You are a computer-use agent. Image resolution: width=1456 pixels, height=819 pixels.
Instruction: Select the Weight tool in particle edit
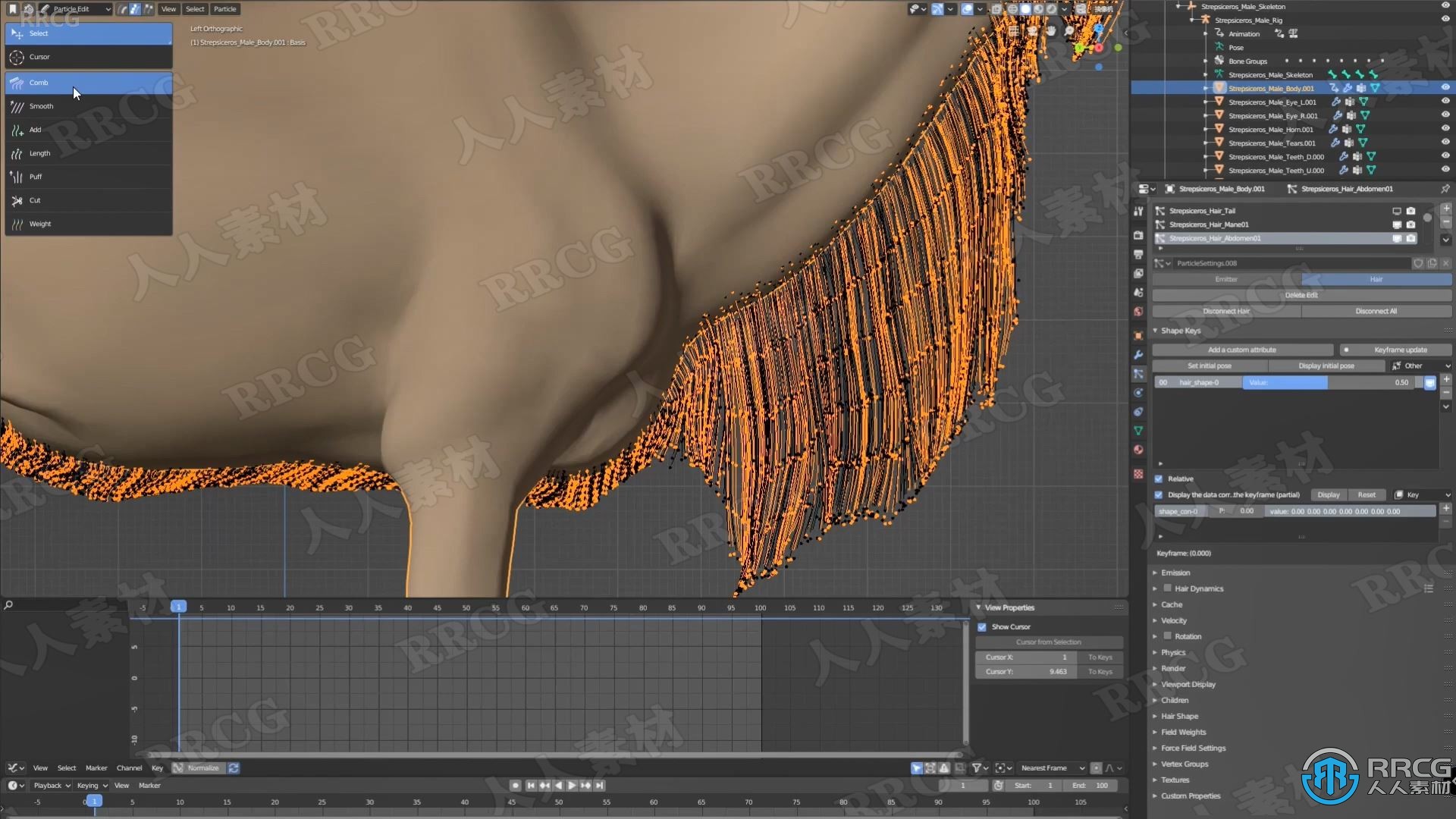[x=40, y=223]
